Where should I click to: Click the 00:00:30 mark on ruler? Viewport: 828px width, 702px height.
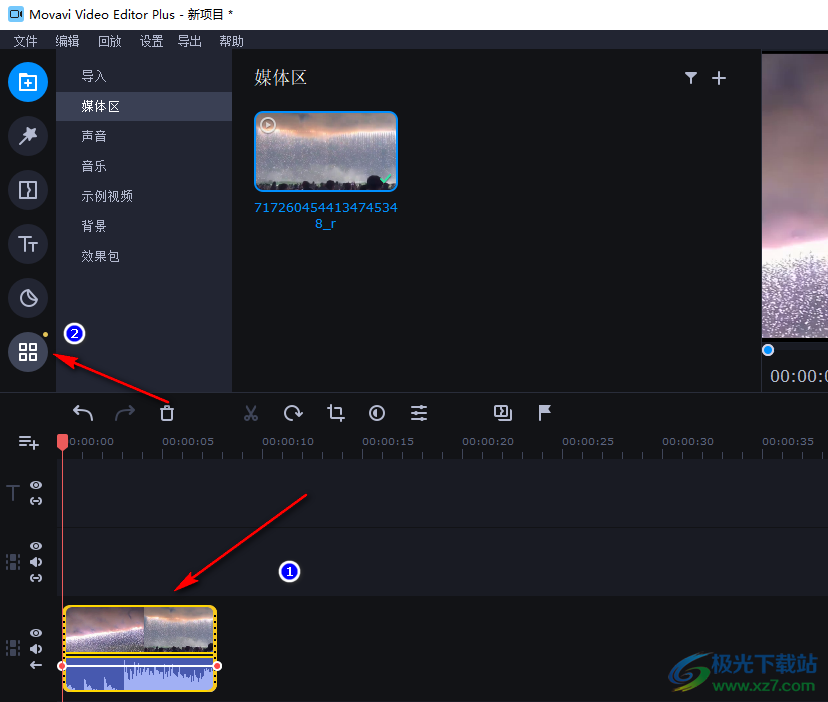[x=688, y=442]
